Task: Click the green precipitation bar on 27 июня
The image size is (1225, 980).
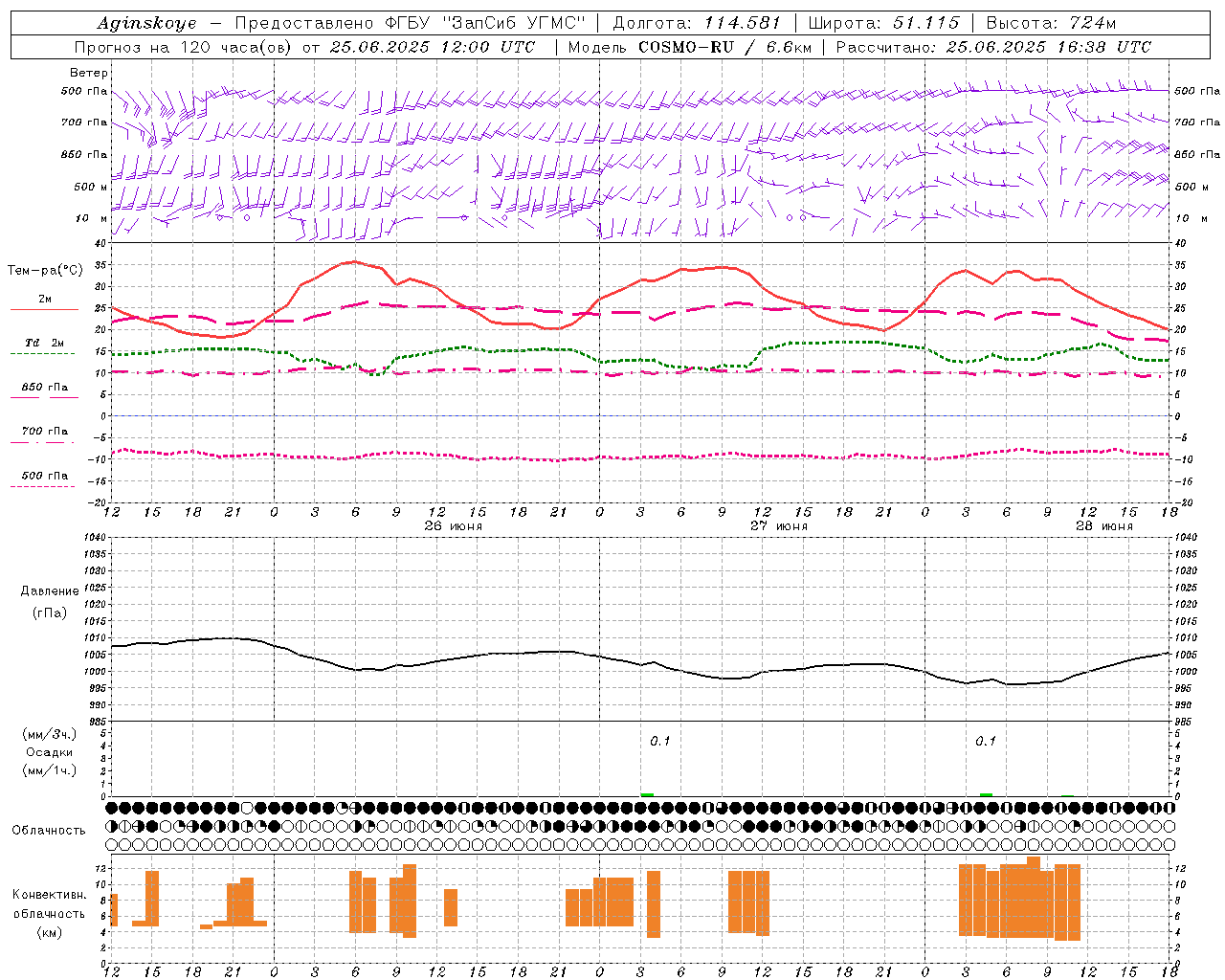Action: (x=647, y=794)
